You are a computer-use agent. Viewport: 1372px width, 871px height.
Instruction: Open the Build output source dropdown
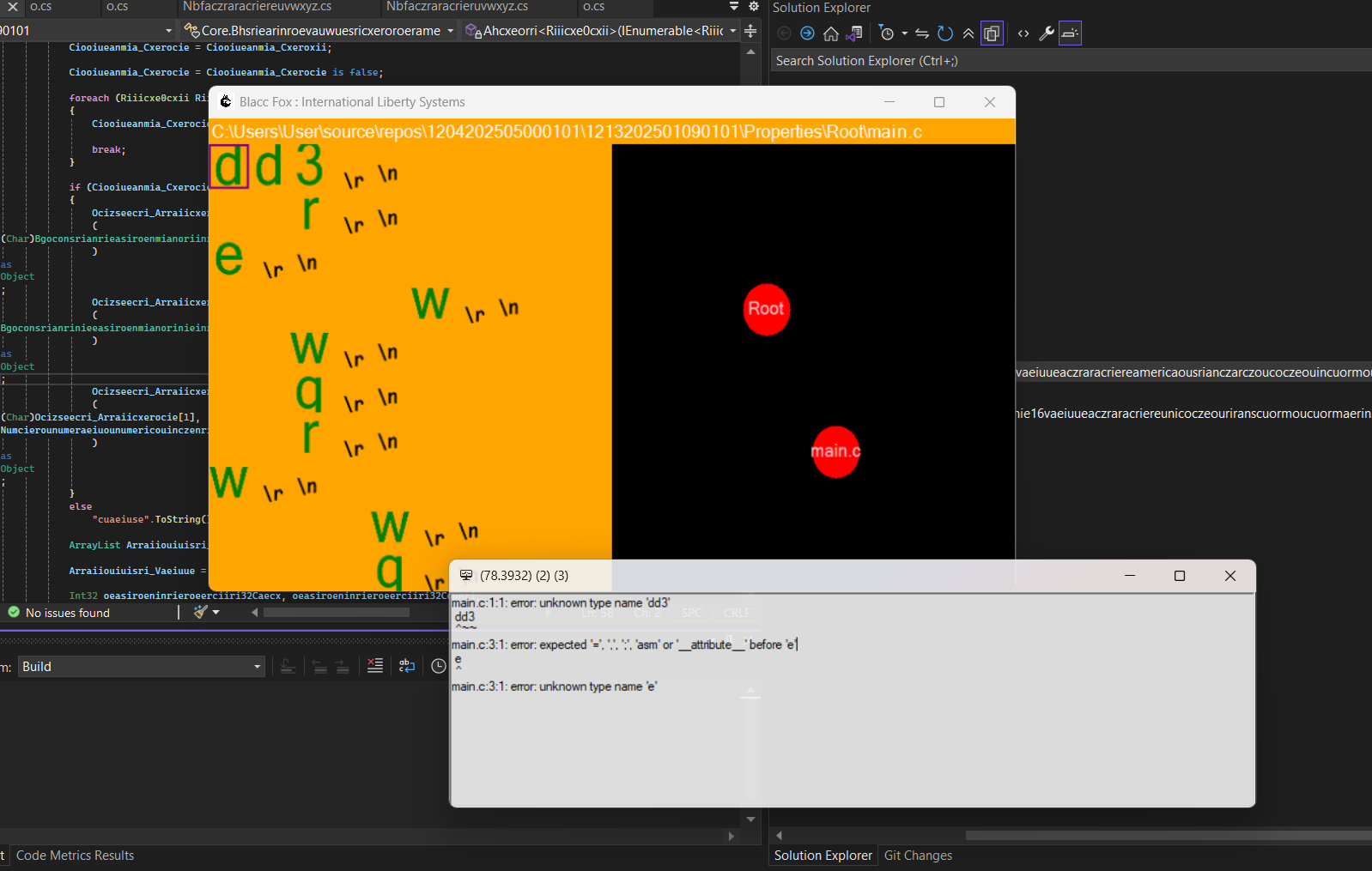142,667
